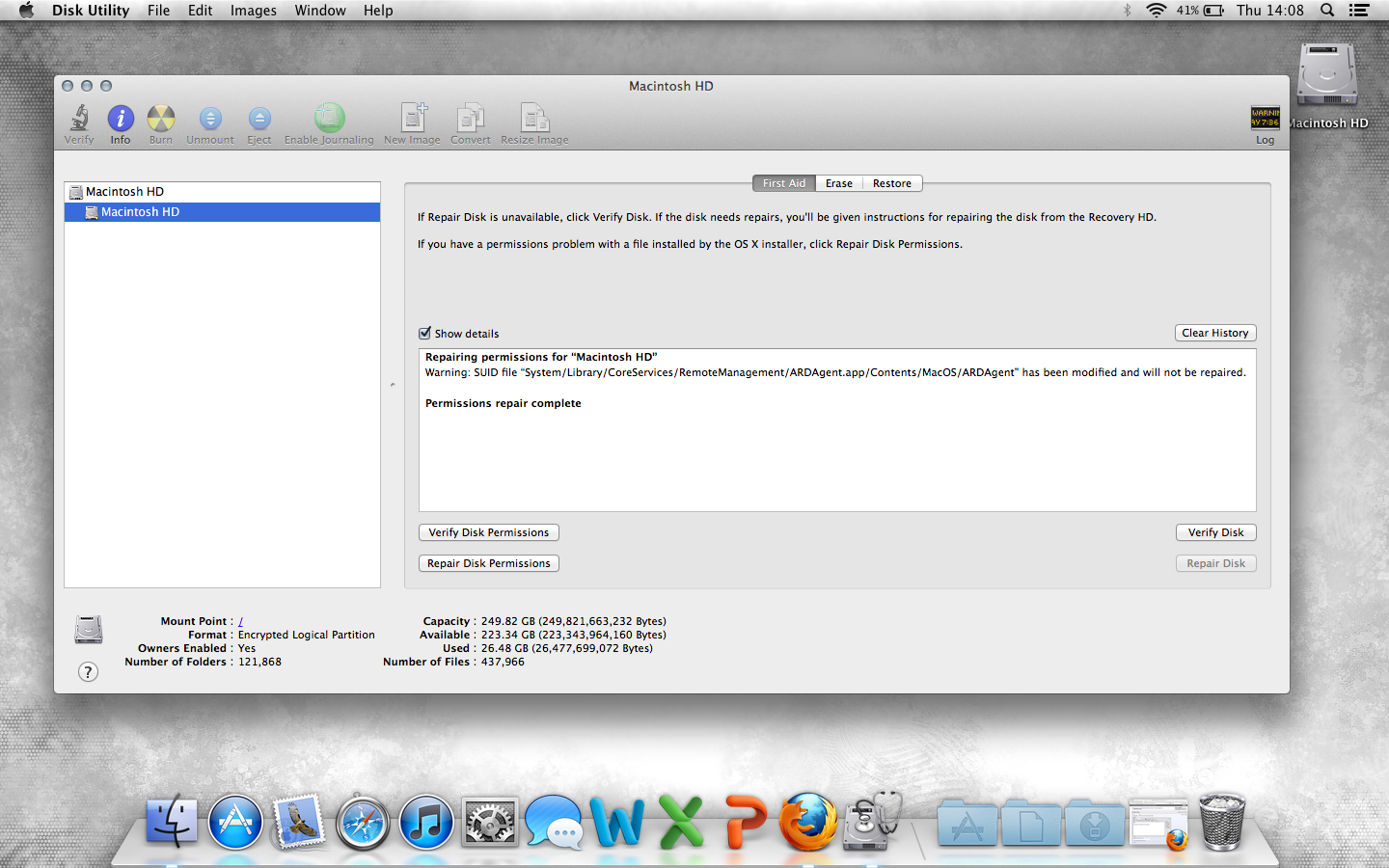Click Verify Disk Permissions button
The image size is (1389, 868).
(489, 532)
